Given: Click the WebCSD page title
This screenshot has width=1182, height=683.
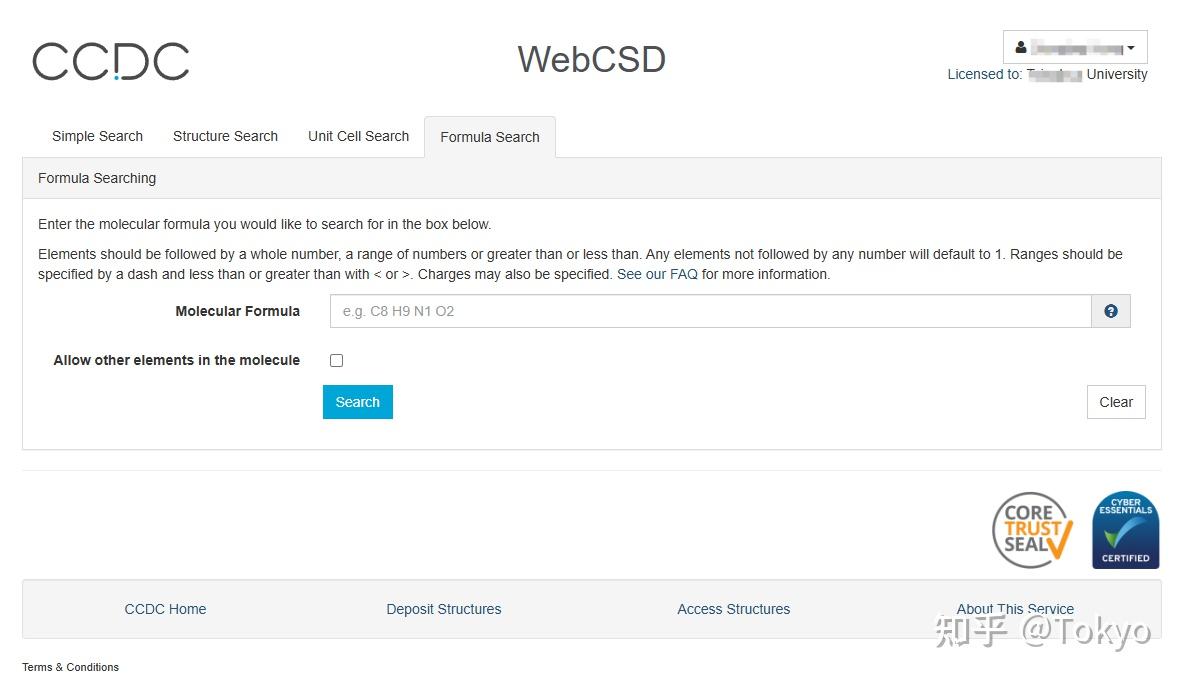Looking at the screenshot, I should coord(591,60).
